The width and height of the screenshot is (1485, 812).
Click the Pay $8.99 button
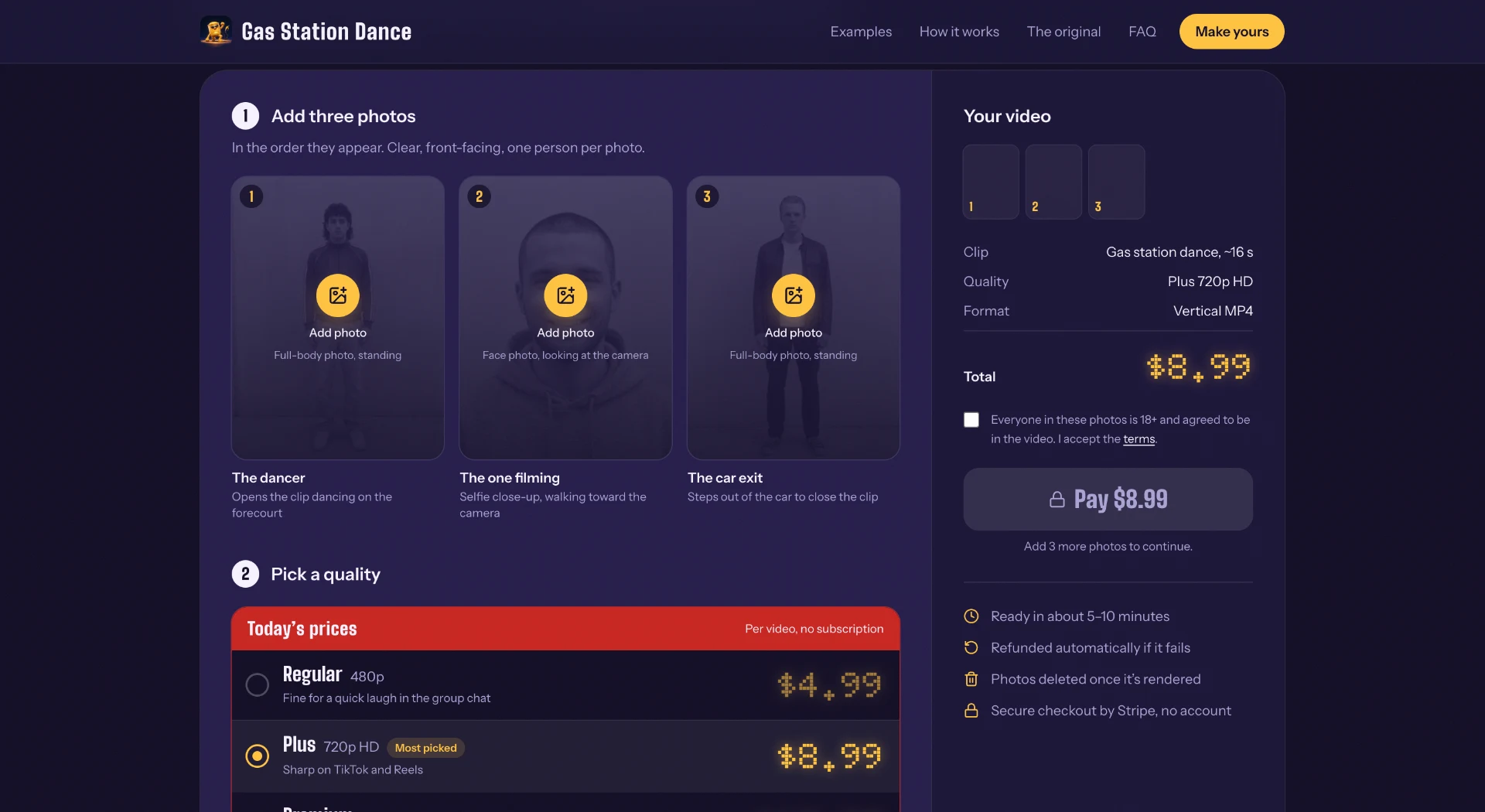1108,500
